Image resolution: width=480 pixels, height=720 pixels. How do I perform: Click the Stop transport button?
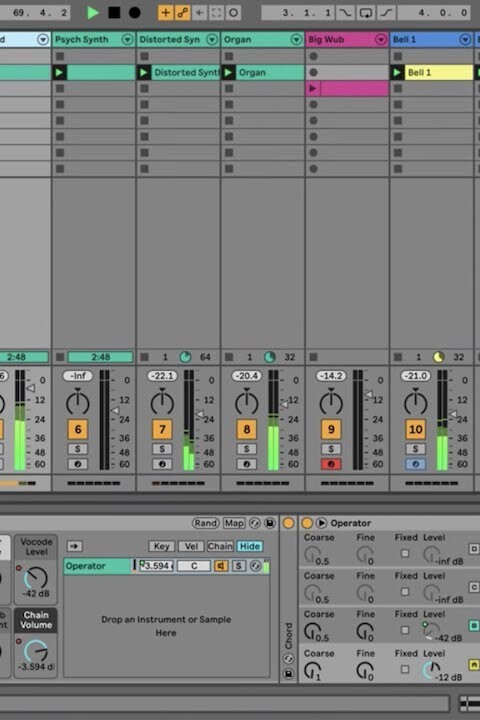(114, 12)
